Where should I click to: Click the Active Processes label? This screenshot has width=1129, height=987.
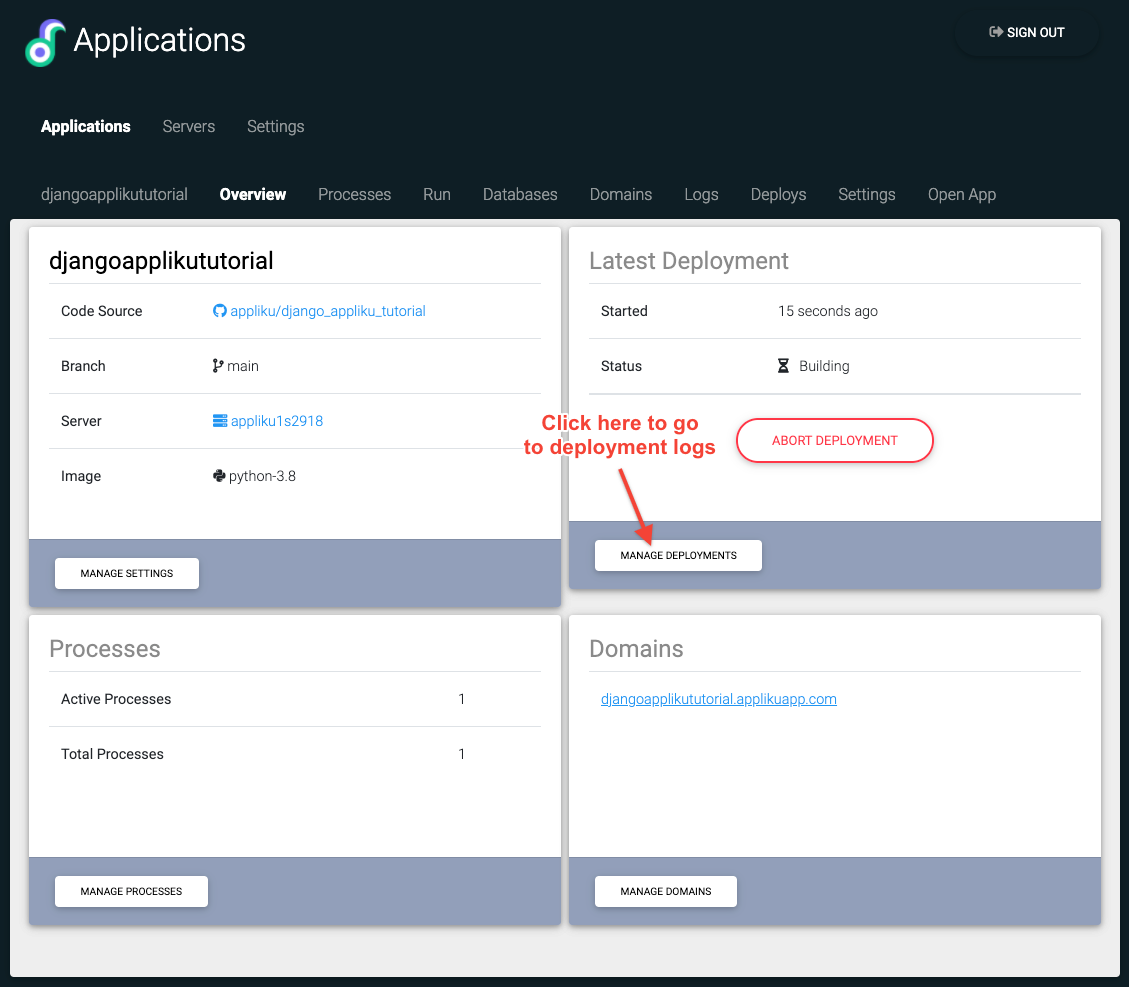(x=116, y=699)
